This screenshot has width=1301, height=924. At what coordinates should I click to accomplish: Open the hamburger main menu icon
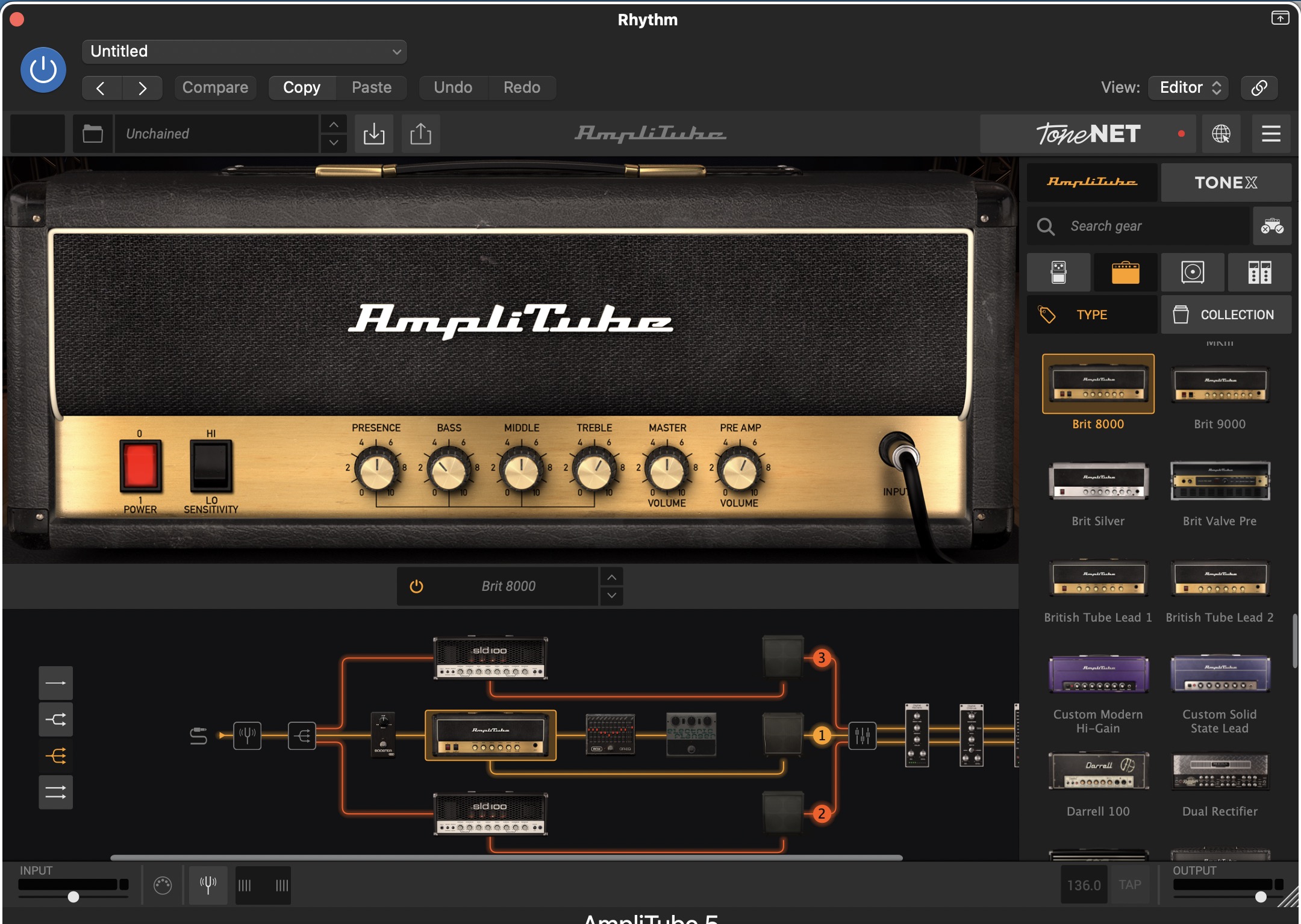coord(1271,134)
